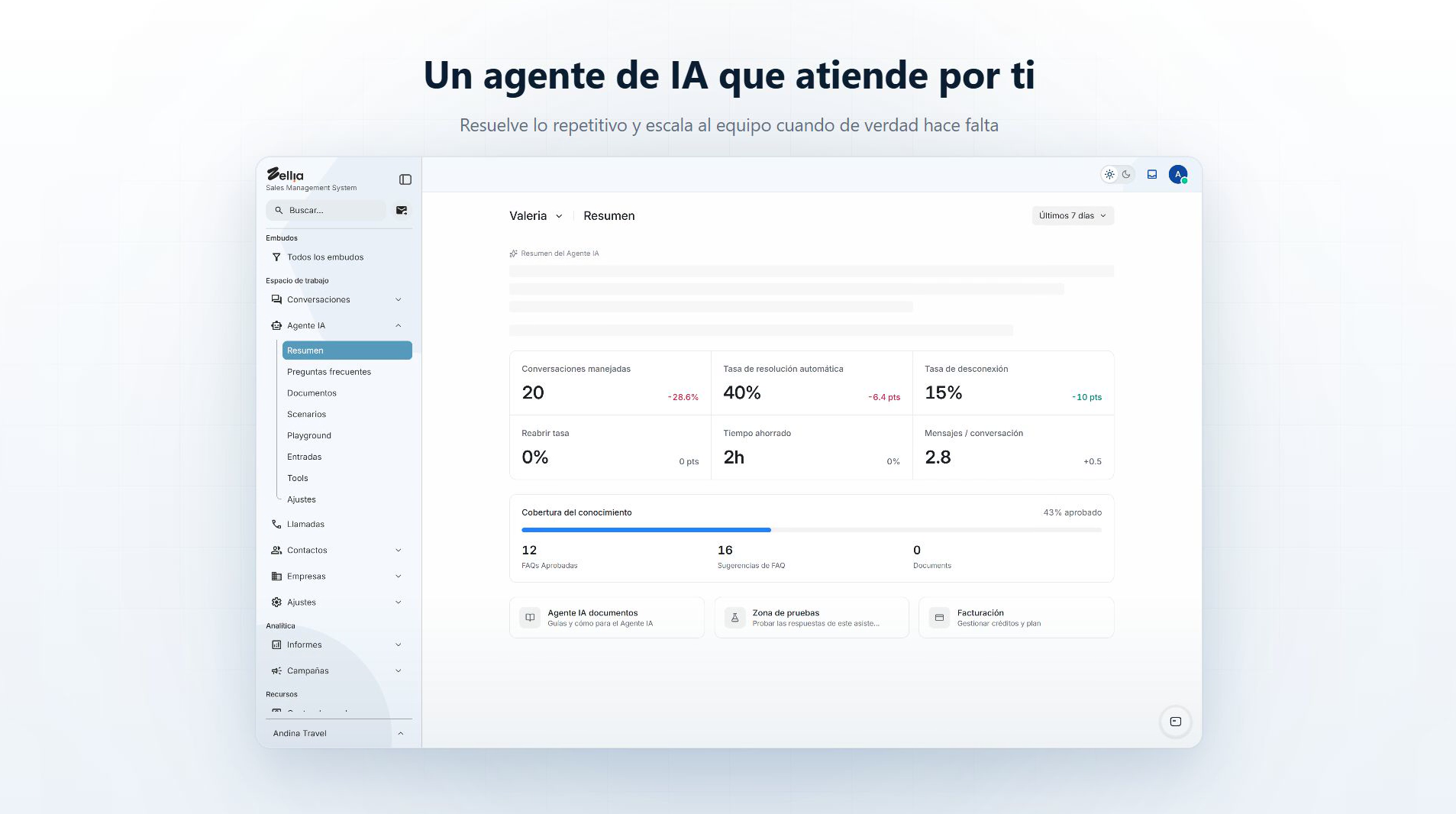Viewport: 1456px width, 814px height.
Task: Open the chat widget button bottom right
Action: coord(1176,722)
